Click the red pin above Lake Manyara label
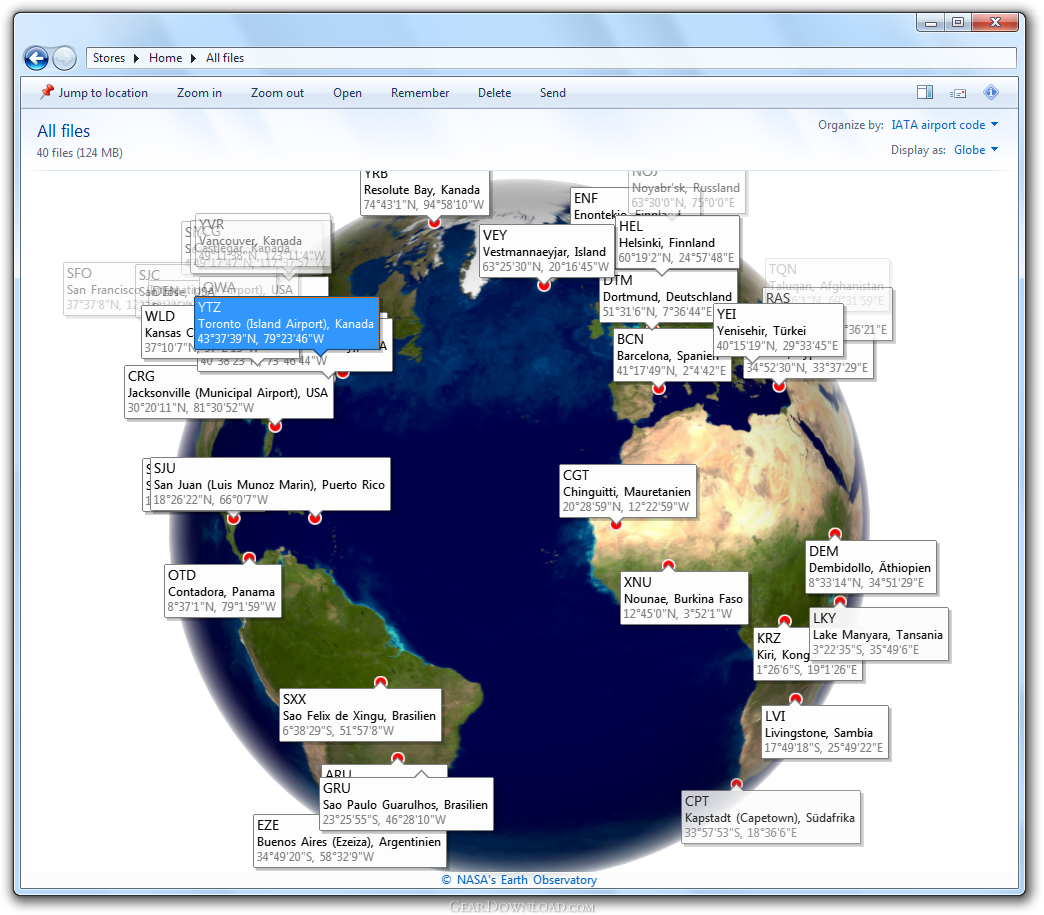The image size is (1044, 915). pyautogui.click(x=840, y=601)
